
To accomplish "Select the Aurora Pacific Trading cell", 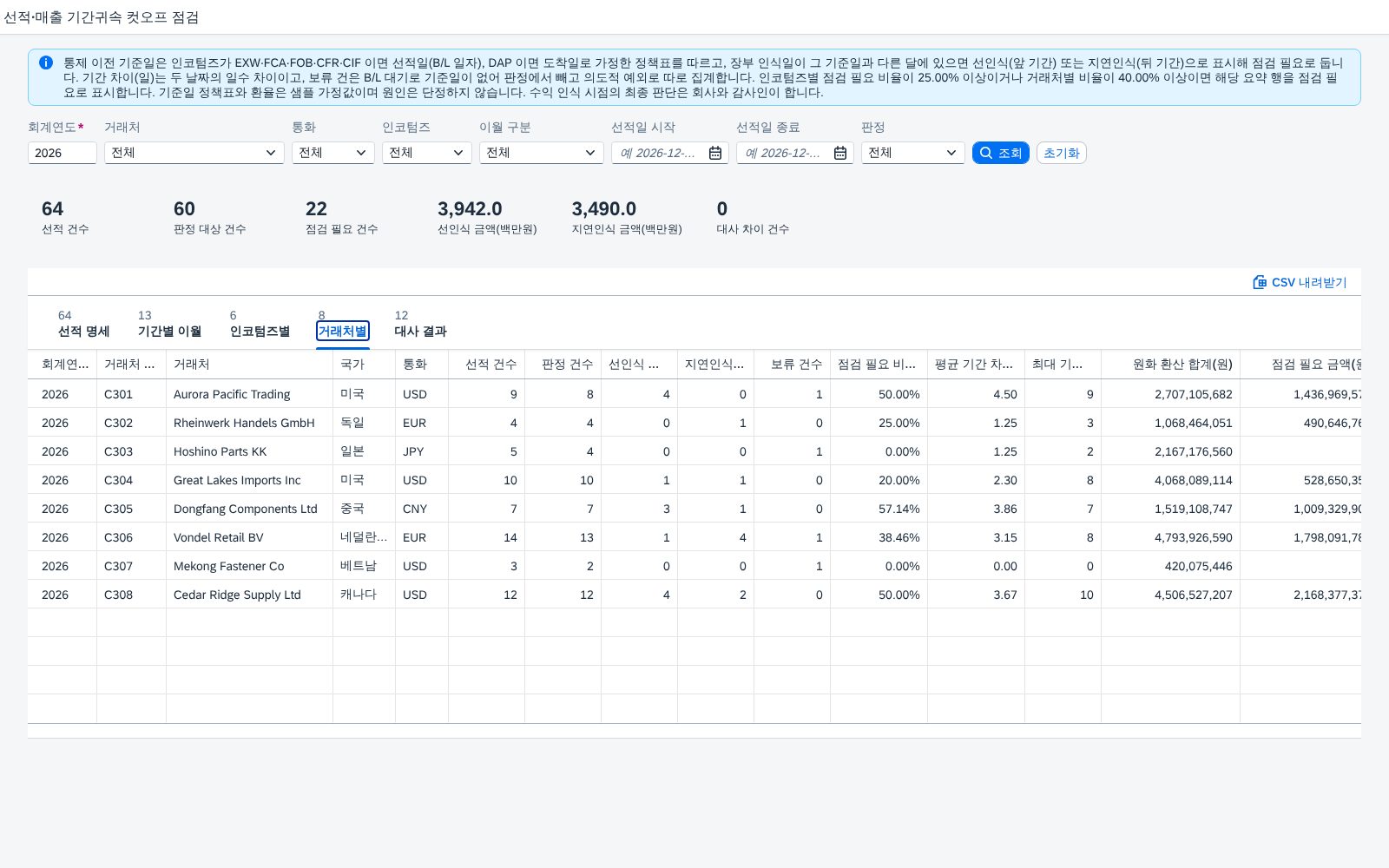I will pyautogui.click(x=250, y=394).
